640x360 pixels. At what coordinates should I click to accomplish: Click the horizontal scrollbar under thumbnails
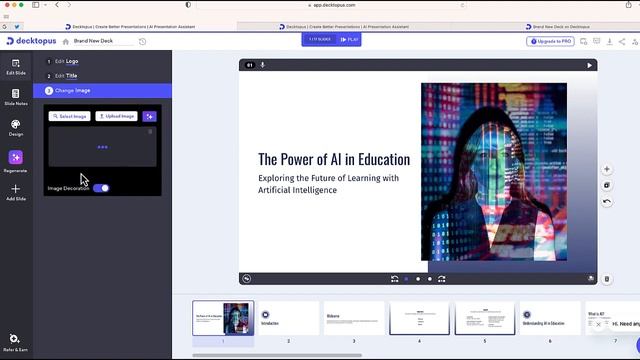pyautogui.click(x=277, y=355)
